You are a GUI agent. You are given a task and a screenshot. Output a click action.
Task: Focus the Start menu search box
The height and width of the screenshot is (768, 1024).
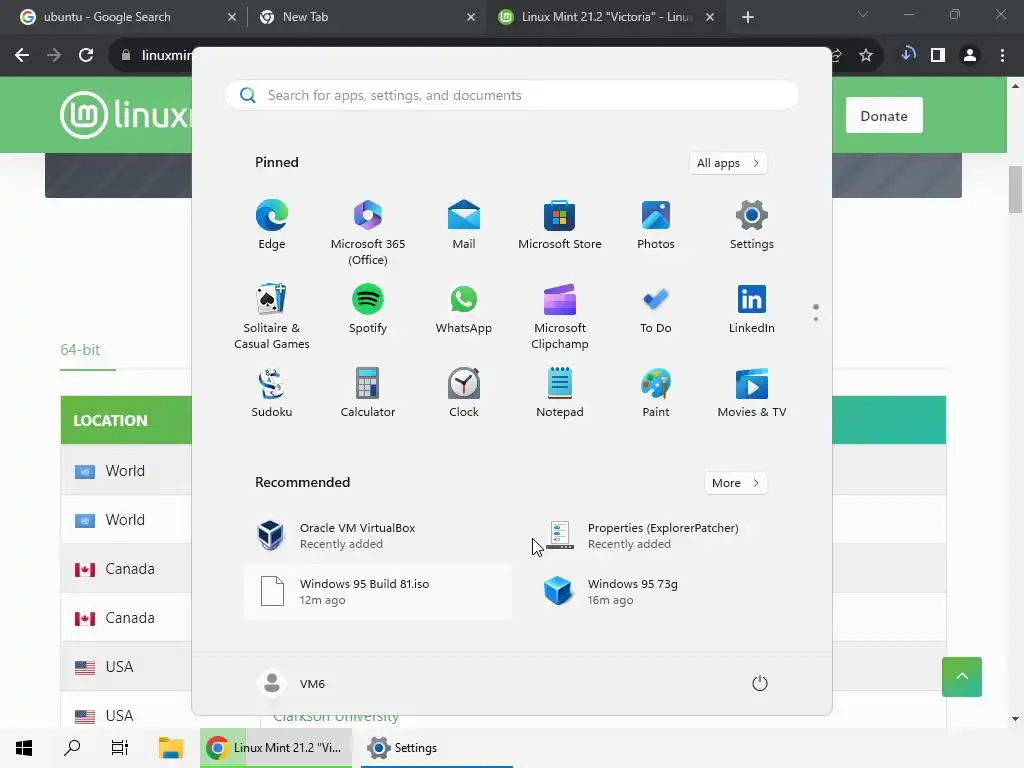point(512,95)
